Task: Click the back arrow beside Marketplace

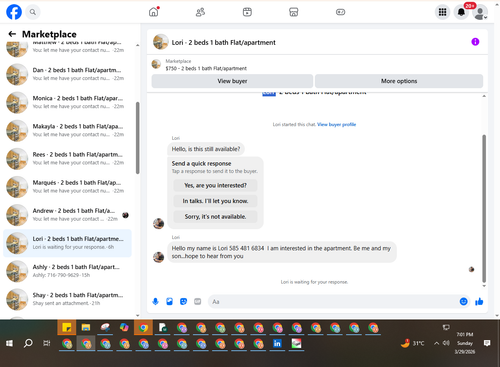Action: click(12, 34)
